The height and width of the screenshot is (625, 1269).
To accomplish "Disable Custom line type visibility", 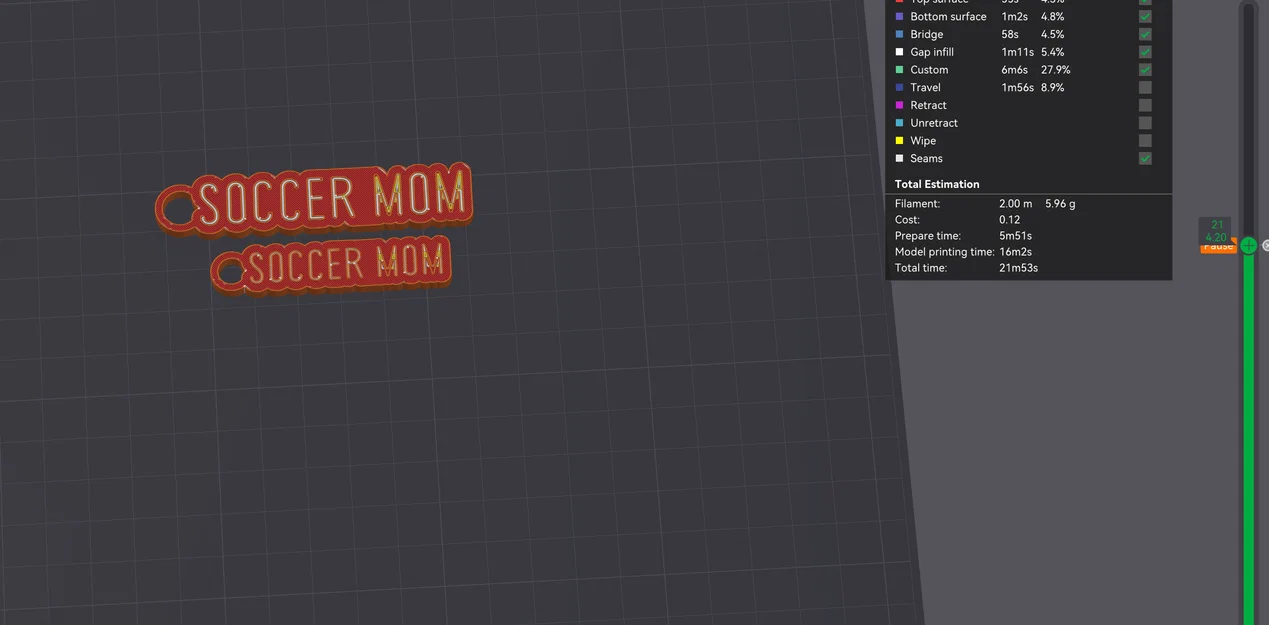I will tap(1144, 69).
